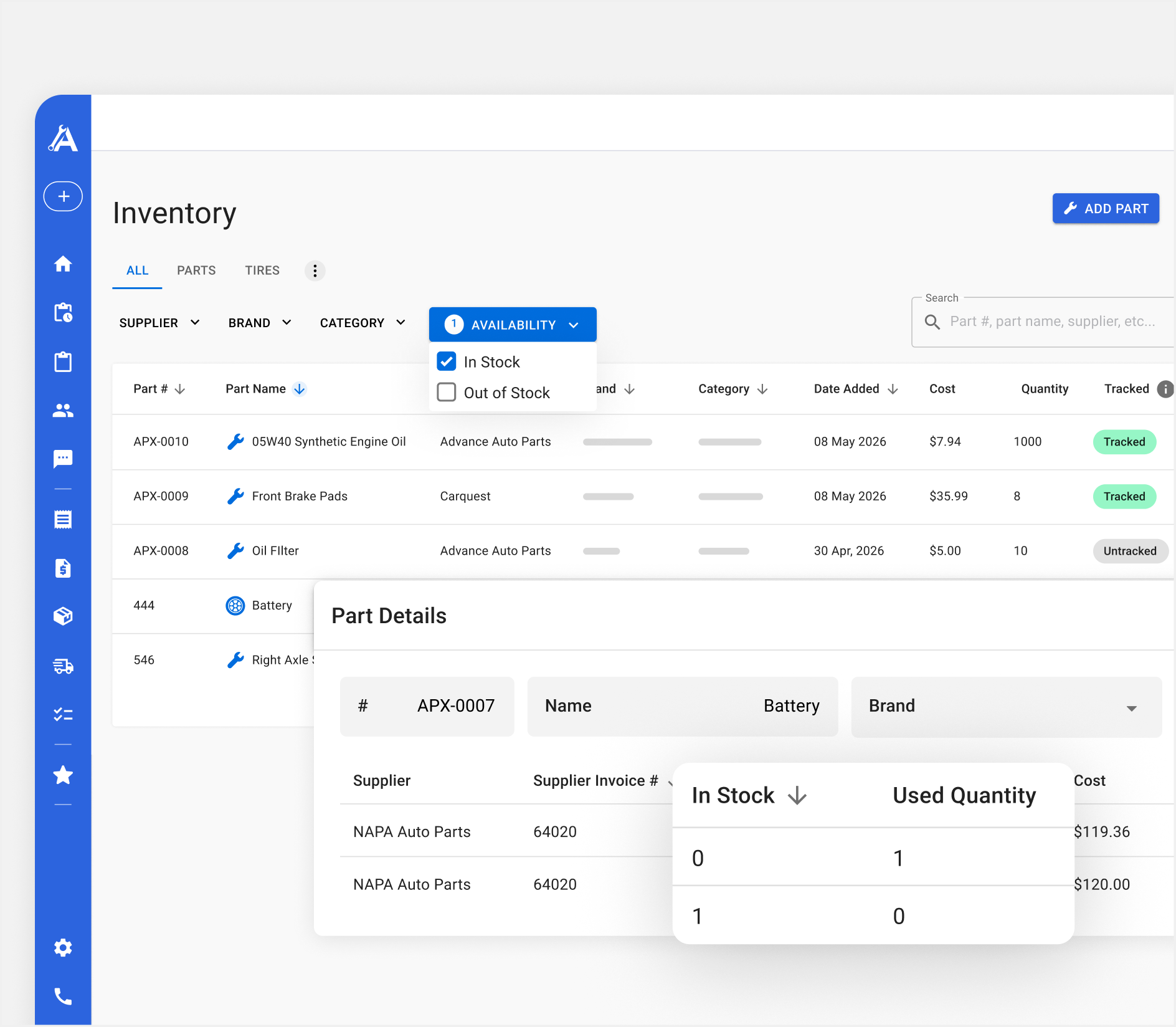Uncheck the In Stock checkbox
Image resolution: width=1176 pixels, height=1027 pixels.
447,361
